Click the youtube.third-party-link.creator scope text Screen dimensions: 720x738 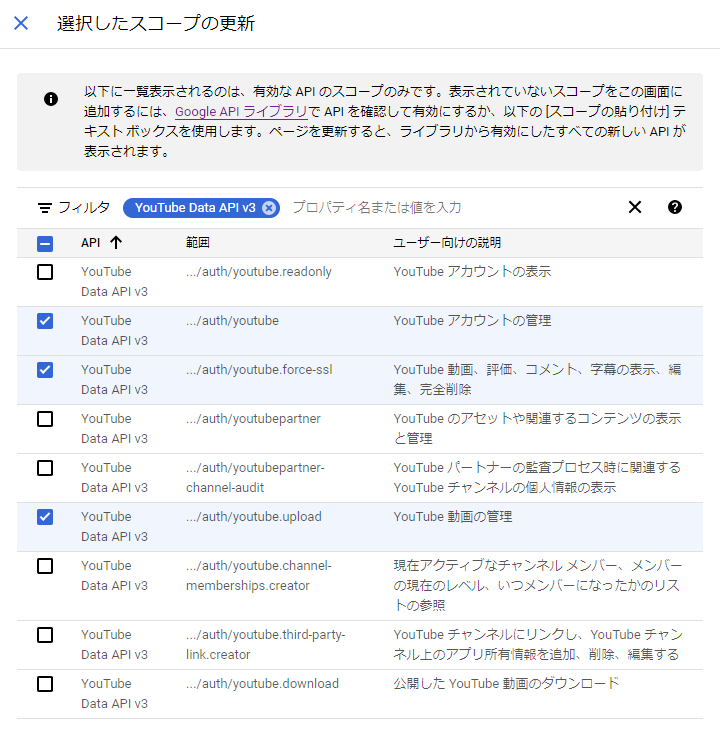tap(265, 644)
